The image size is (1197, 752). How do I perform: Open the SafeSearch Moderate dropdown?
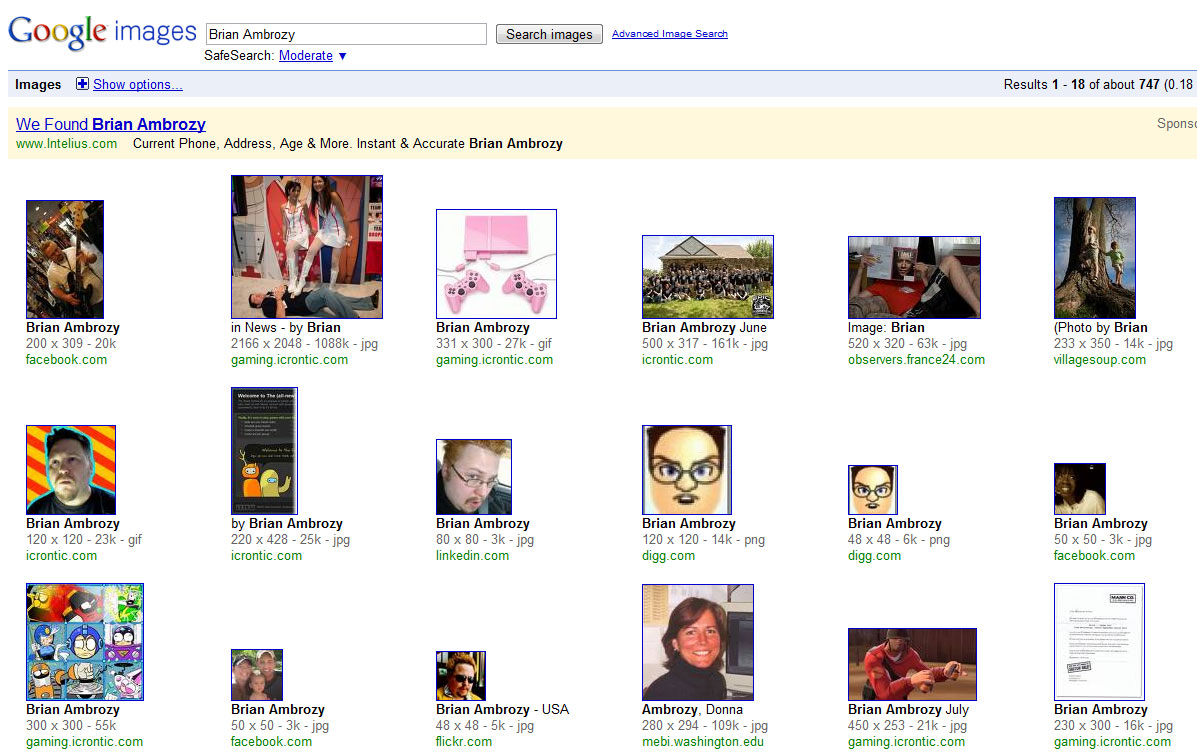point(312,56)
